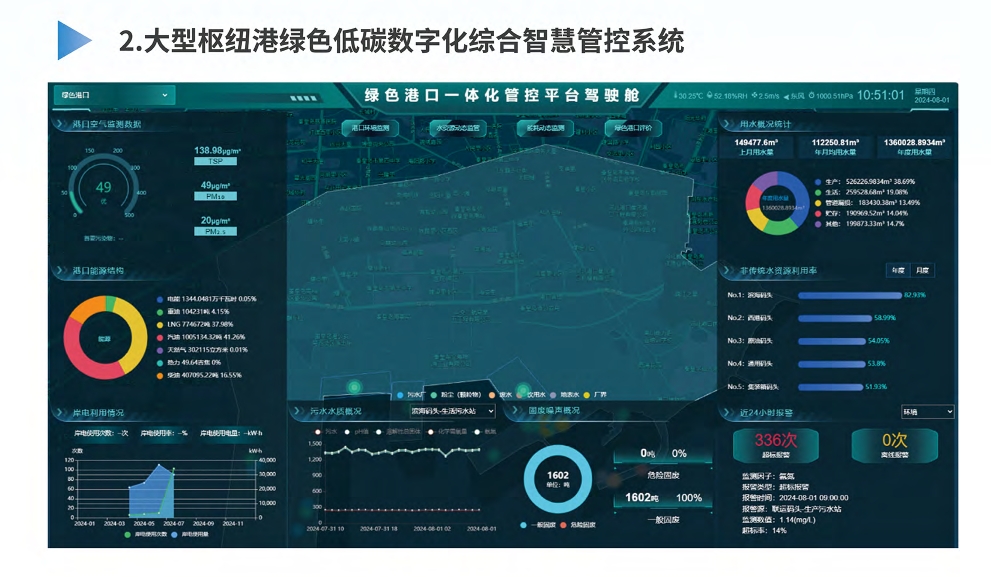
Task: Select the 港口环境监测 map view icon
Action: click(x=370, y=127)
